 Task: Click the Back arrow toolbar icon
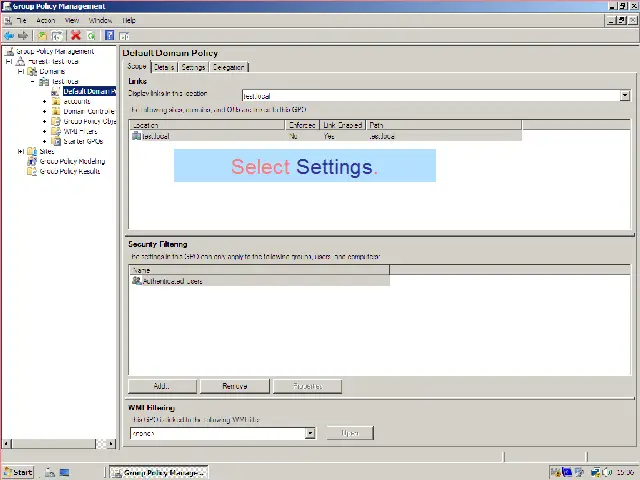(9, 36)
